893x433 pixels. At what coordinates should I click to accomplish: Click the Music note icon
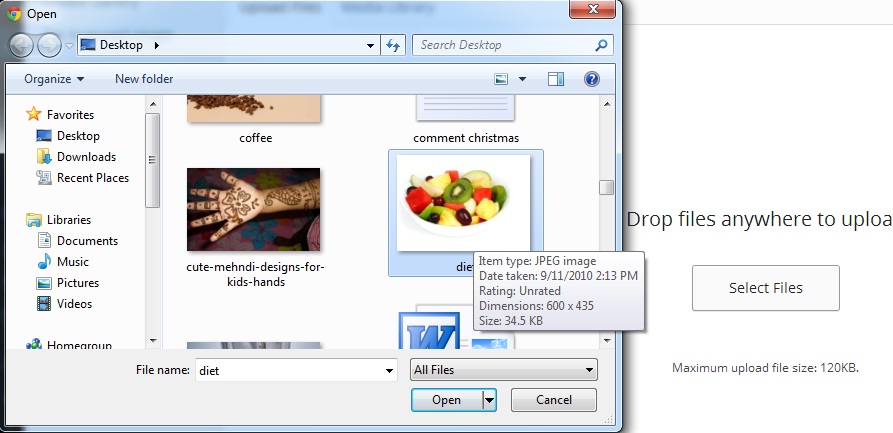[44, 262]
